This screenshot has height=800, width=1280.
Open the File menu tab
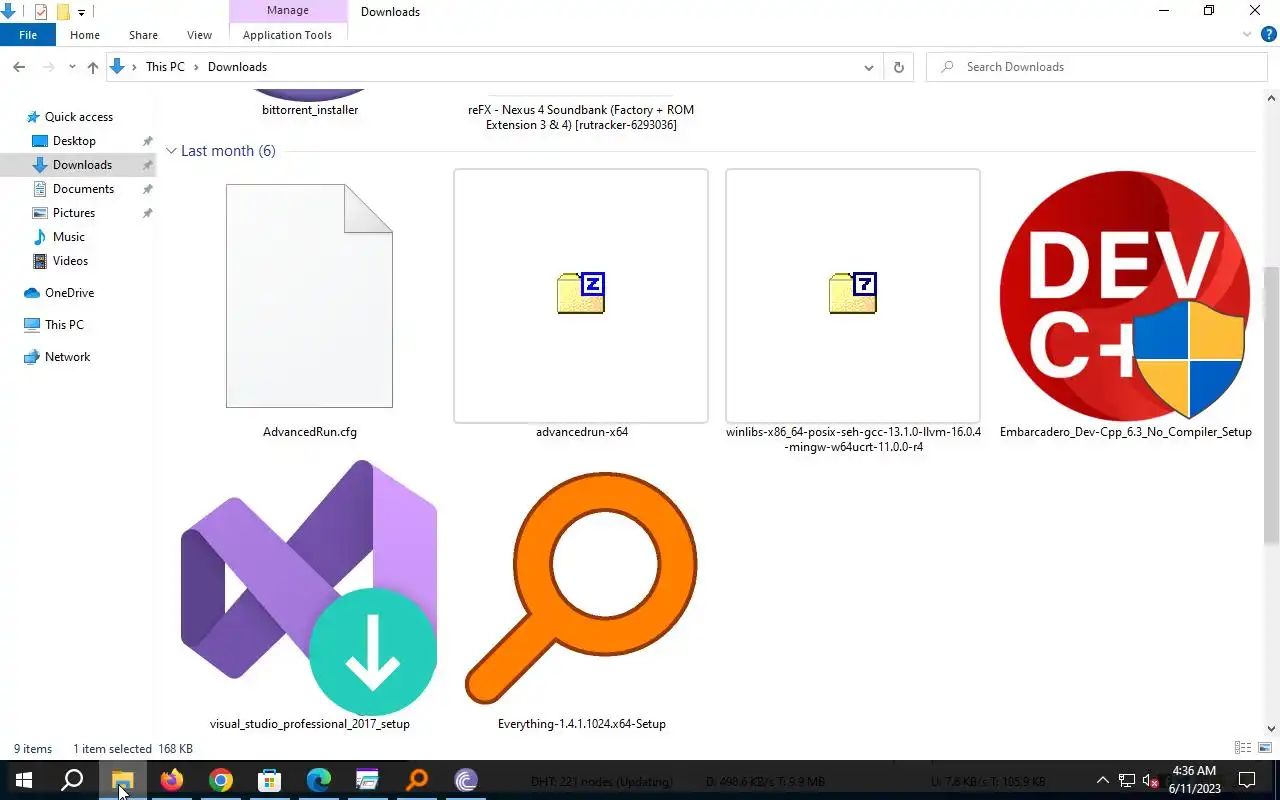[28, 35]
